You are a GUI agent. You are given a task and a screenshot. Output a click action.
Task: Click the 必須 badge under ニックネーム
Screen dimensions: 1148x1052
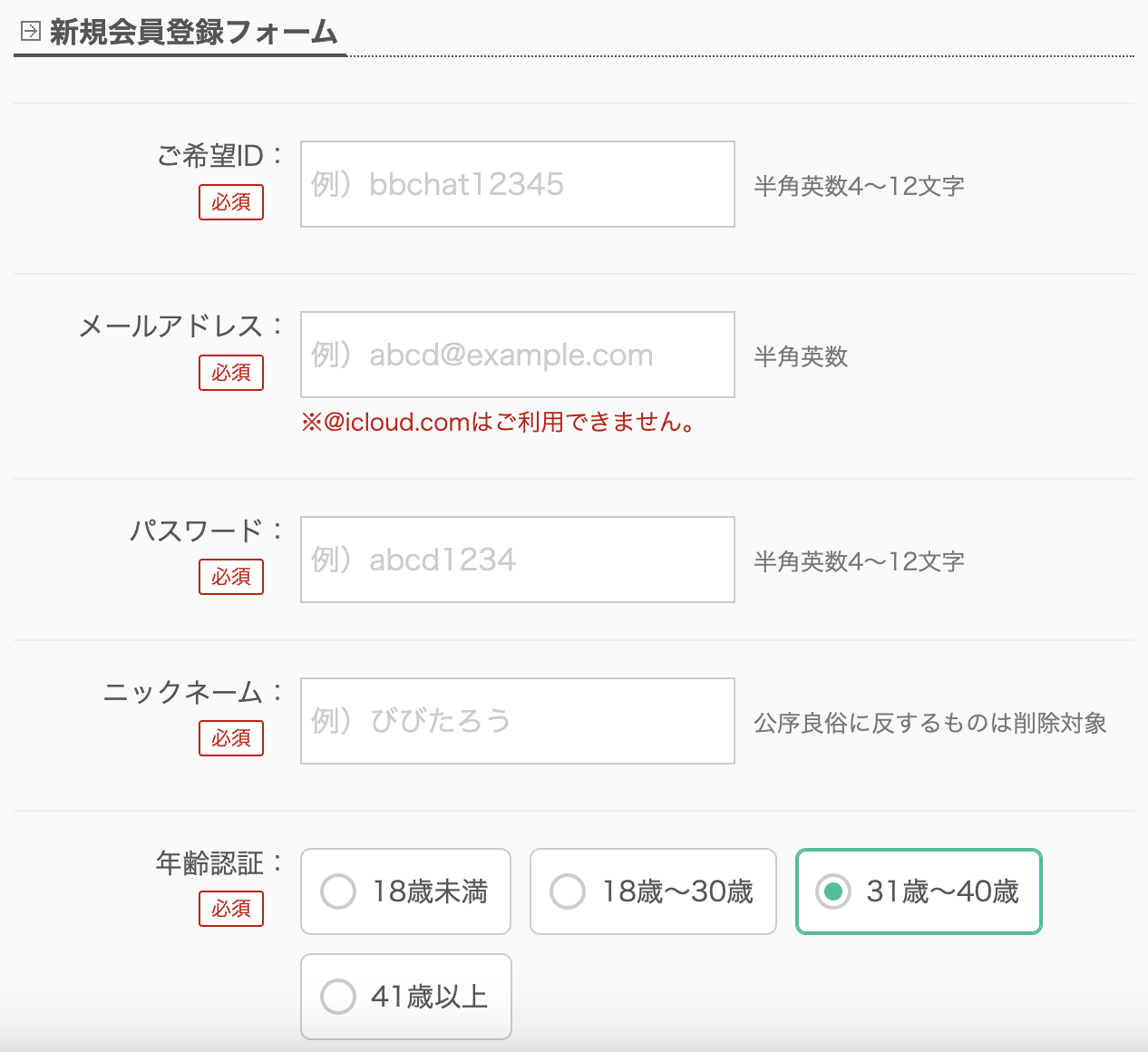pos(231,738)
